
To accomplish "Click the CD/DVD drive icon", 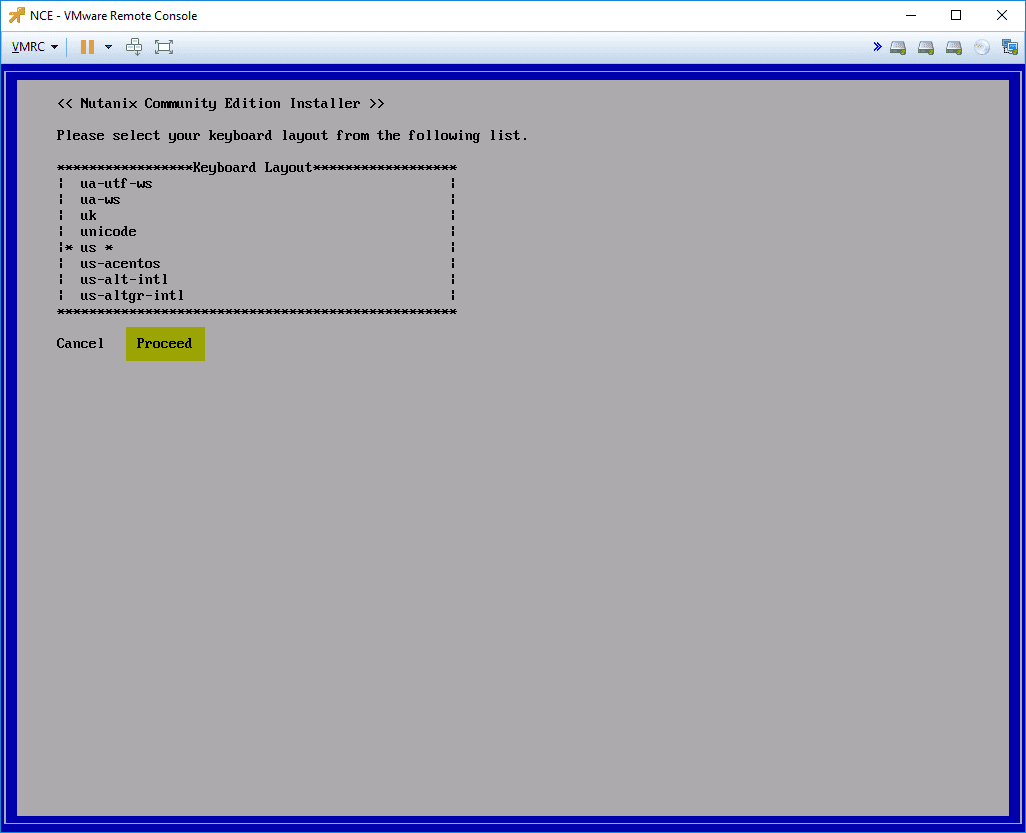I will (981, 46).
